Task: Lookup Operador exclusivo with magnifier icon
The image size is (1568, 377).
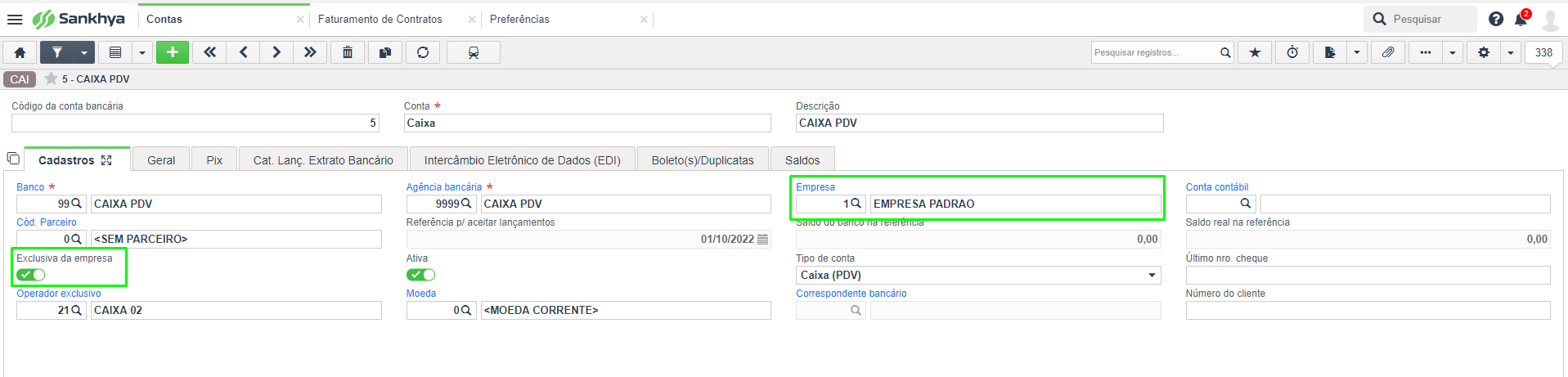Action: [x=77, y=310]
